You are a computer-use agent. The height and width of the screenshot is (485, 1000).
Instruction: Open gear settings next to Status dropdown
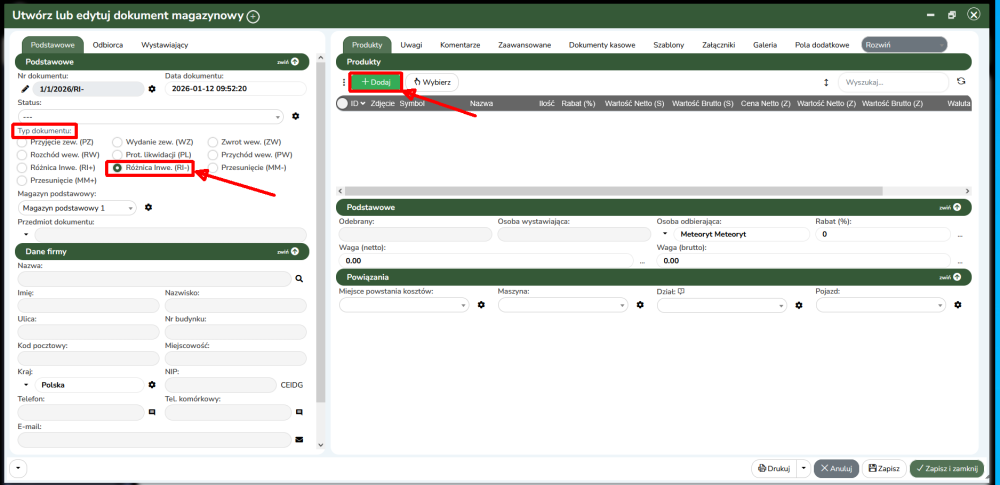(295, 116)
